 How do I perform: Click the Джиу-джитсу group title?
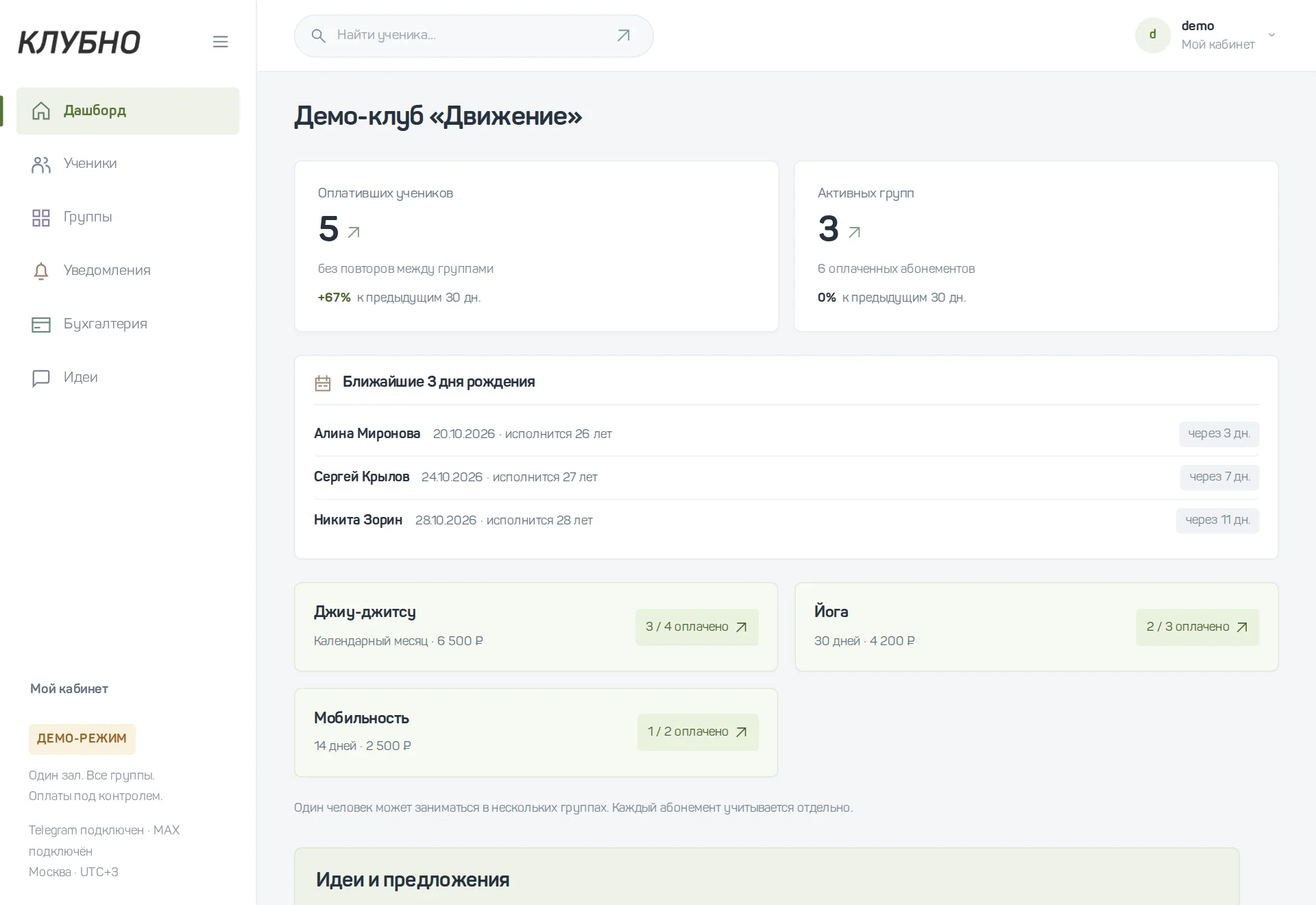coord(365,612)
